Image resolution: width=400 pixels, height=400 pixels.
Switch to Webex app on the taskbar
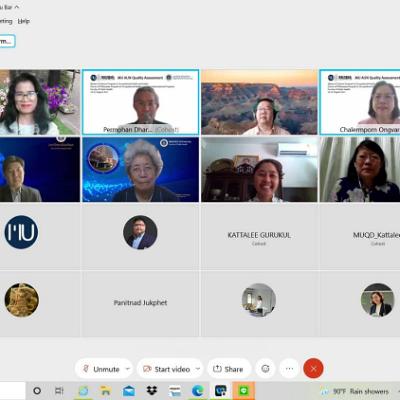pos(221,391)
